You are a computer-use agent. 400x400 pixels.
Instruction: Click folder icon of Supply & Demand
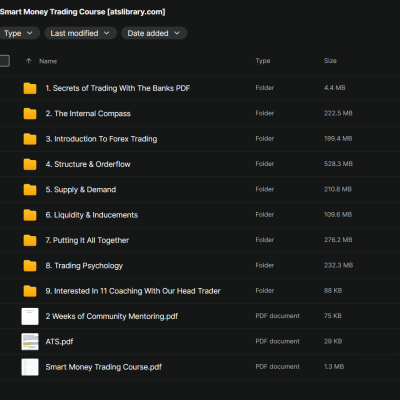(x=30, y=190)
